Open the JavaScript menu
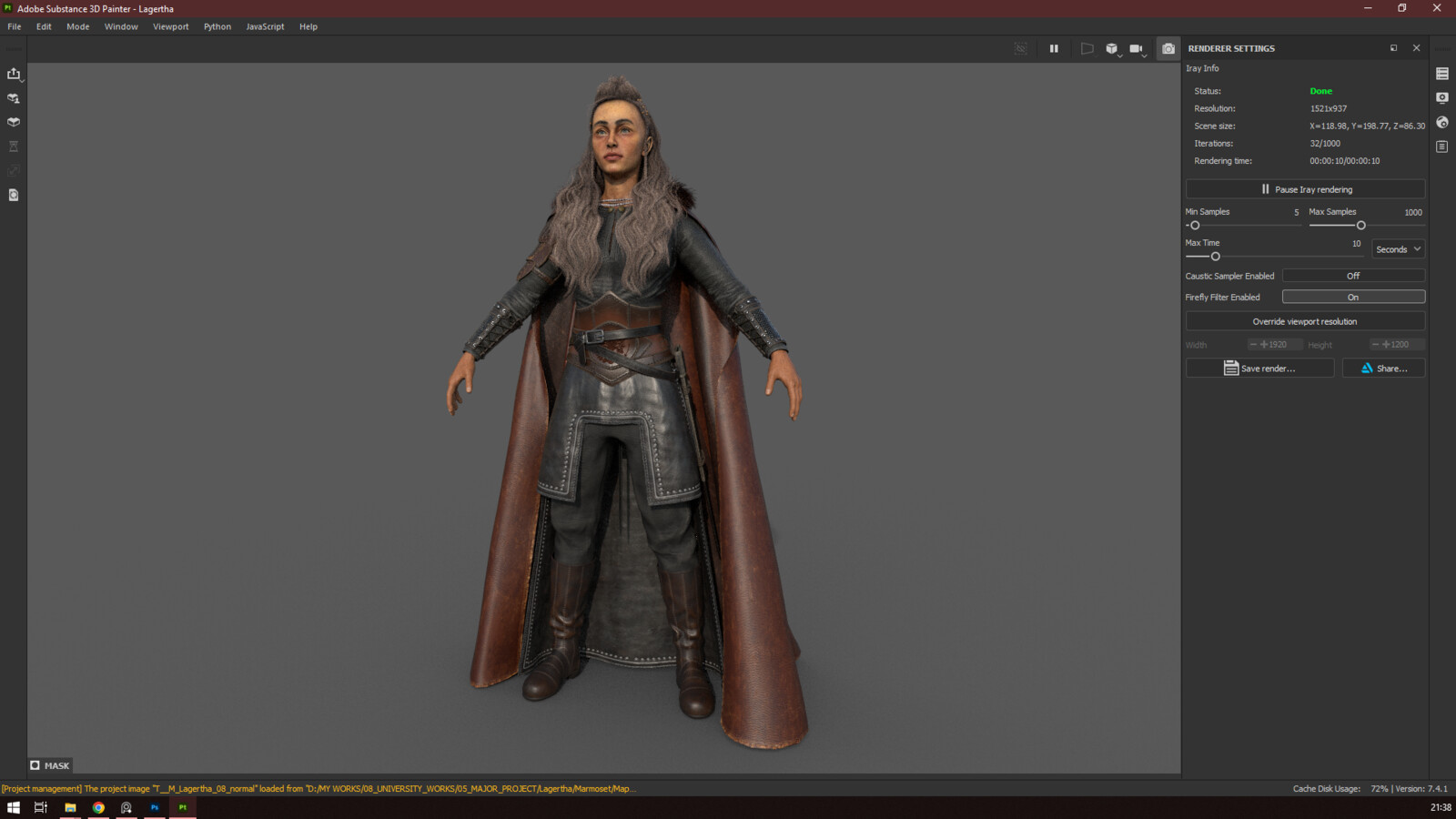The width and height of the screenshot is (1456, 819). [265, 26]
